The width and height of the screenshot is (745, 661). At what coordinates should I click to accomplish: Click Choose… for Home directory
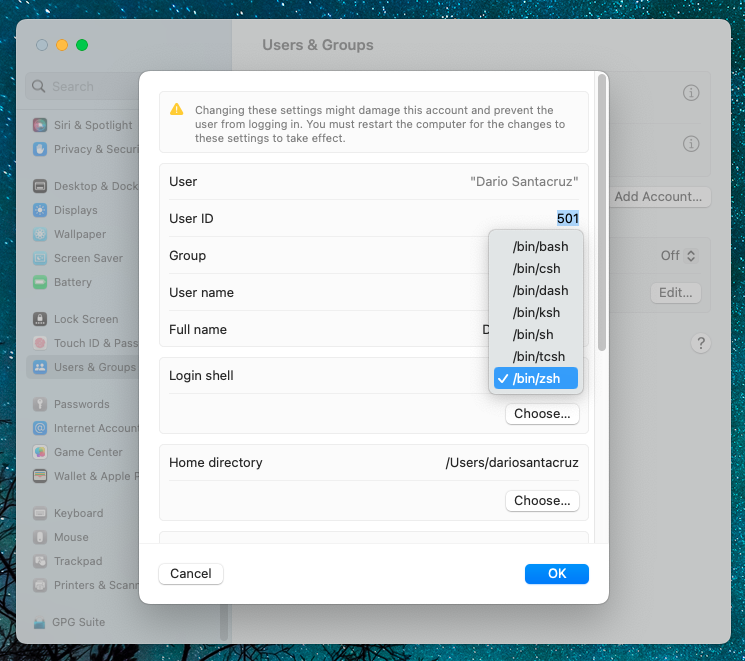542,500
